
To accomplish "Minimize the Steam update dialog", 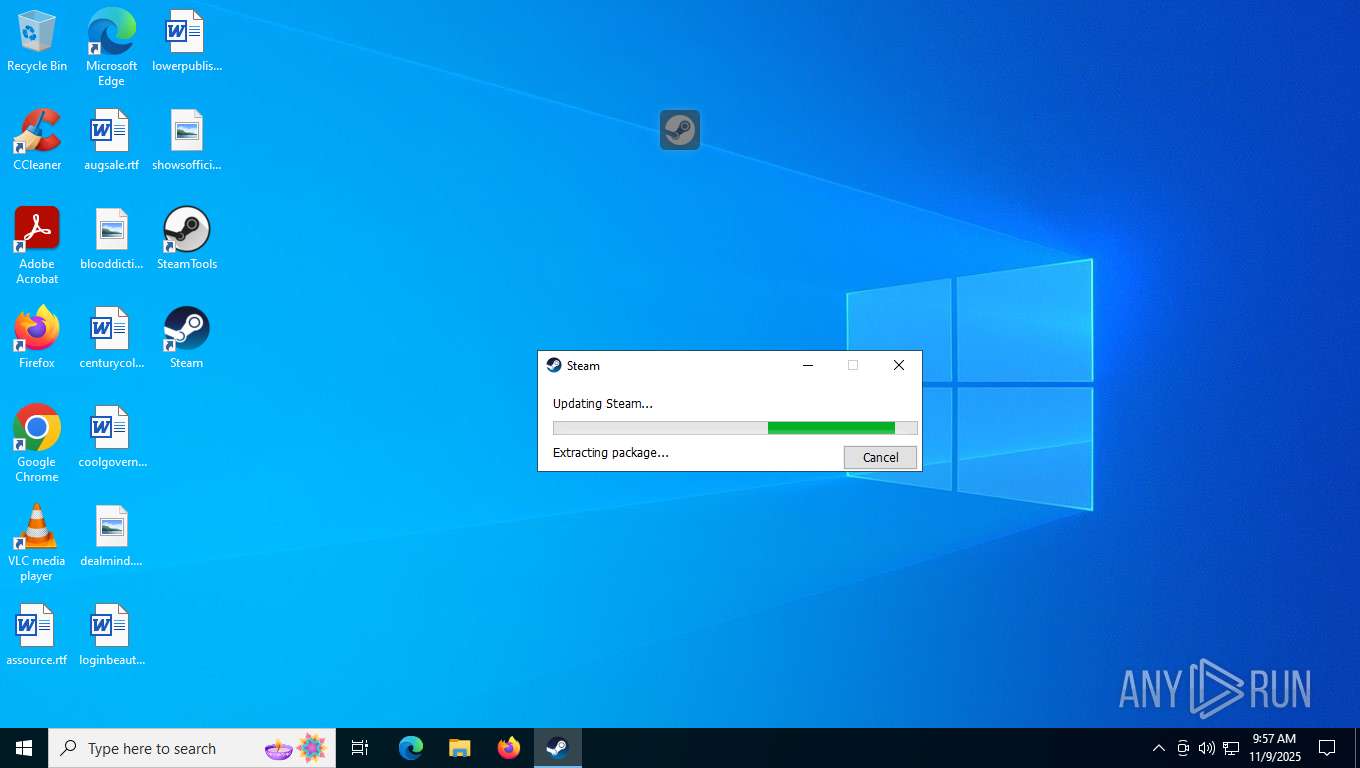I will (x=808, y=365).
